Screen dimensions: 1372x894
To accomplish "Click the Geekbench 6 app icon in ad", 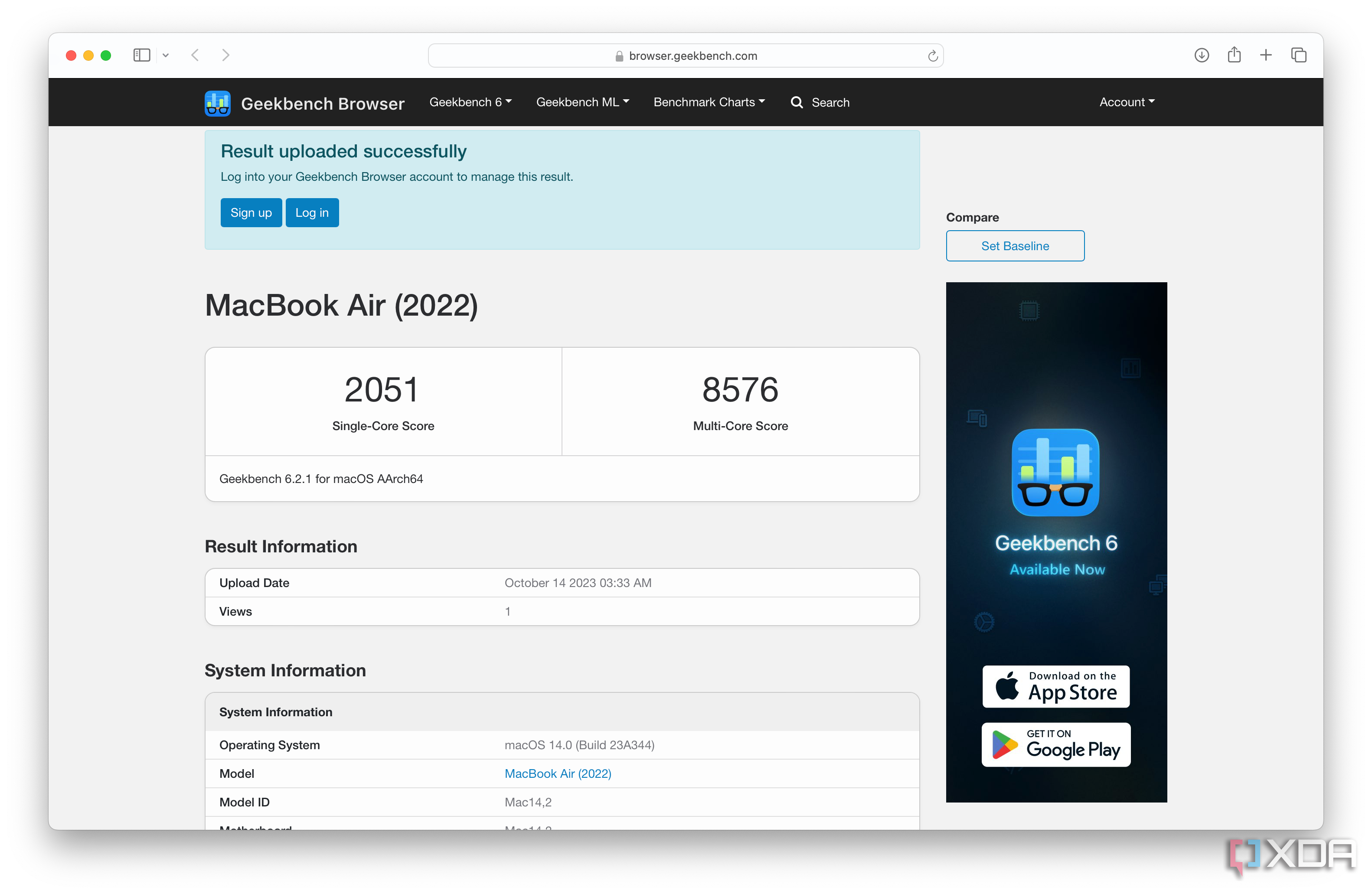I will click(x=1055, y=472).
